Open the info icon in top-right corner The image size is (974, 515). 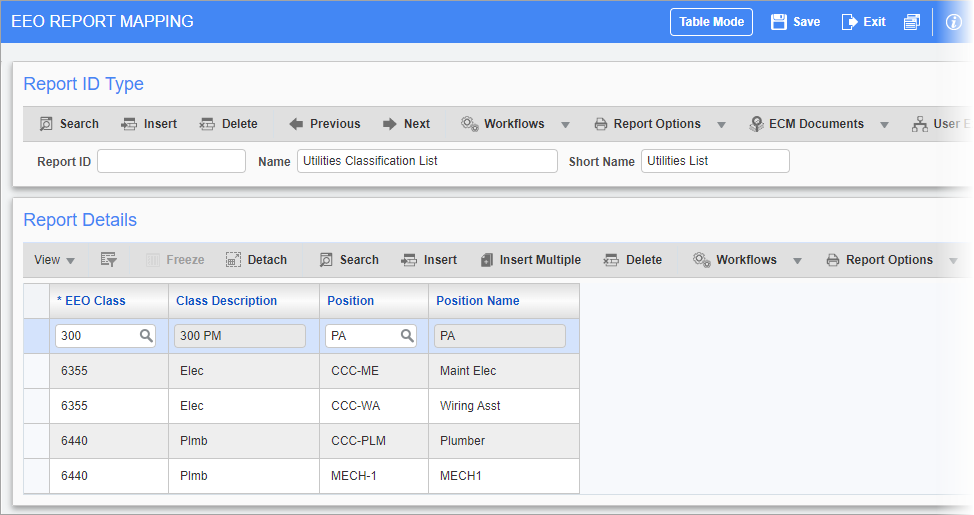click(x=953, y=22)
